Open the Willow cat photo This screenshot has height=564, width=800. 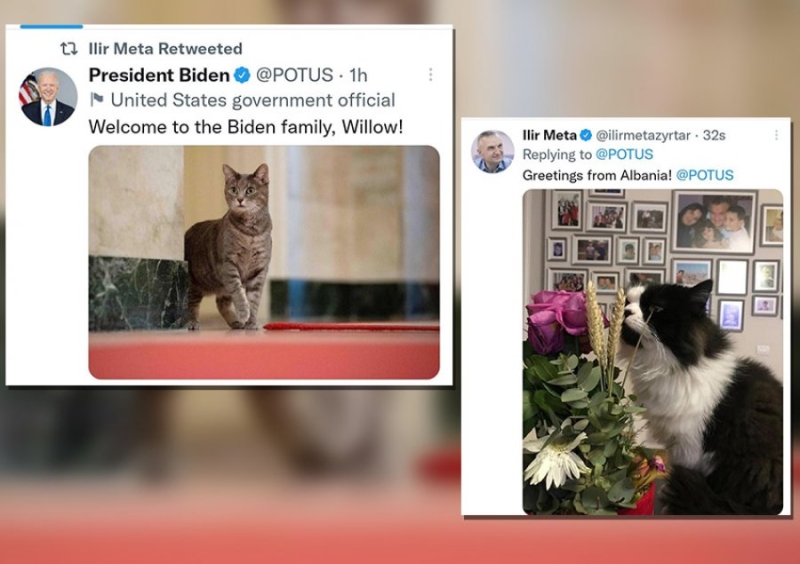tap(264, 262)
